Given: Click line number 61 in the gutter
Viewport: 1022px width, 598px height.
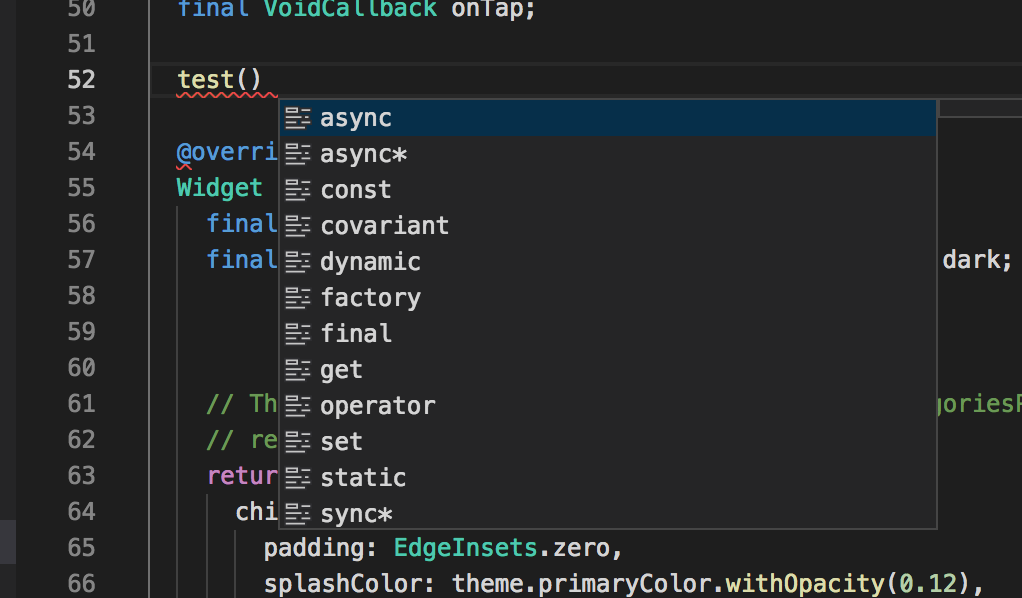Looking at the screenshot, I should pyautogui.click(x=81, y=404).
